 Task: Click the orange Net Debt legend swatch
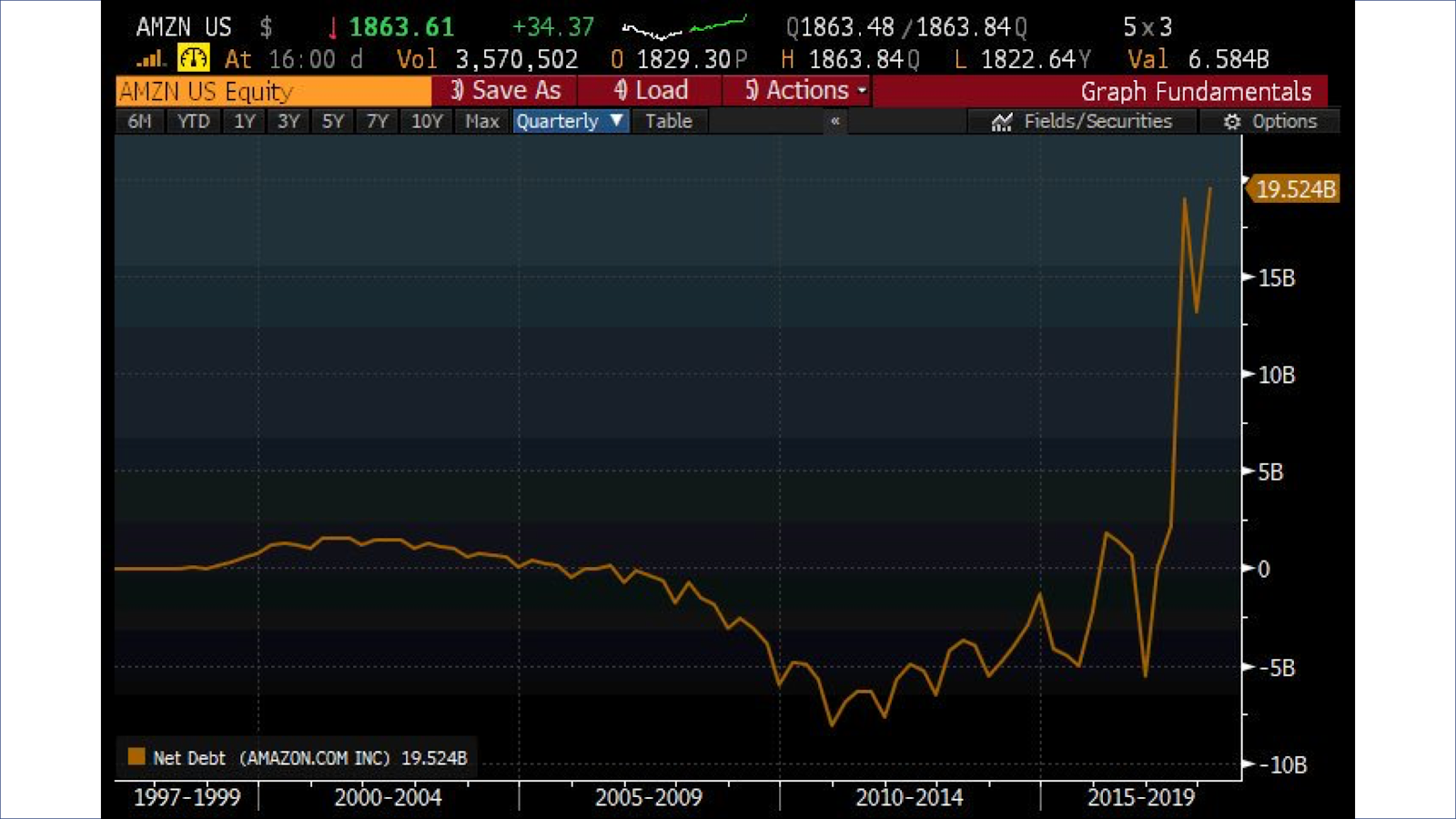point(136,757)
